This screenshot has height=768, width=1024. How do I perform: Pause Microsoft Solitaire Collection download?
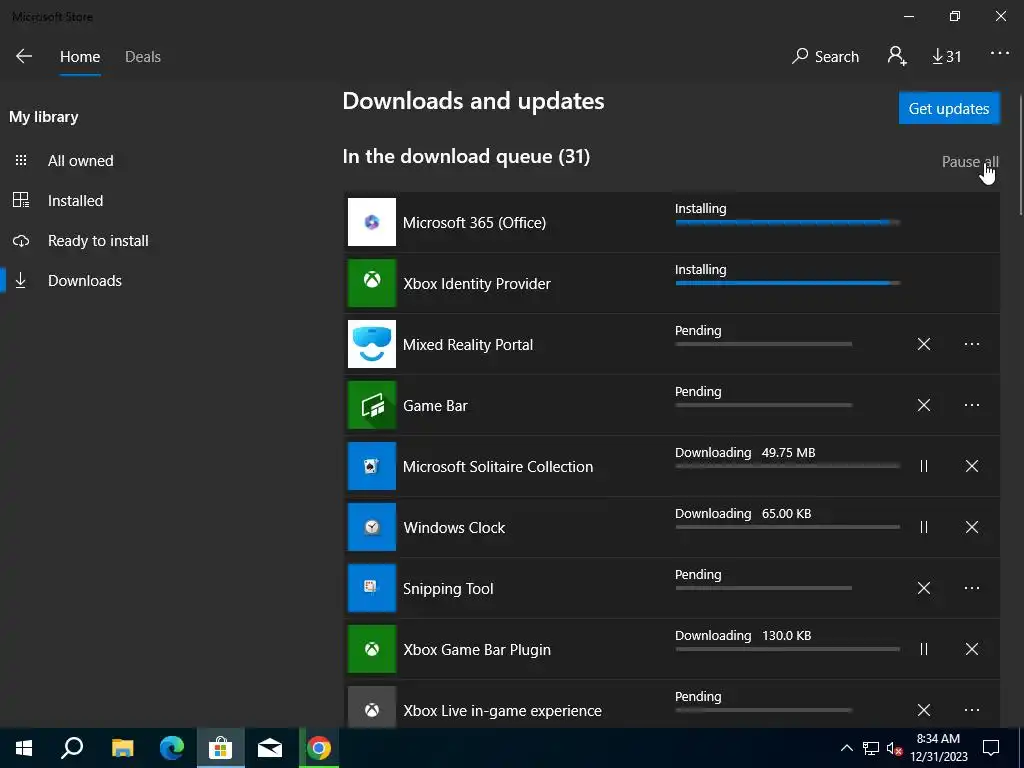pyautogui.click(x=923, y=466)
